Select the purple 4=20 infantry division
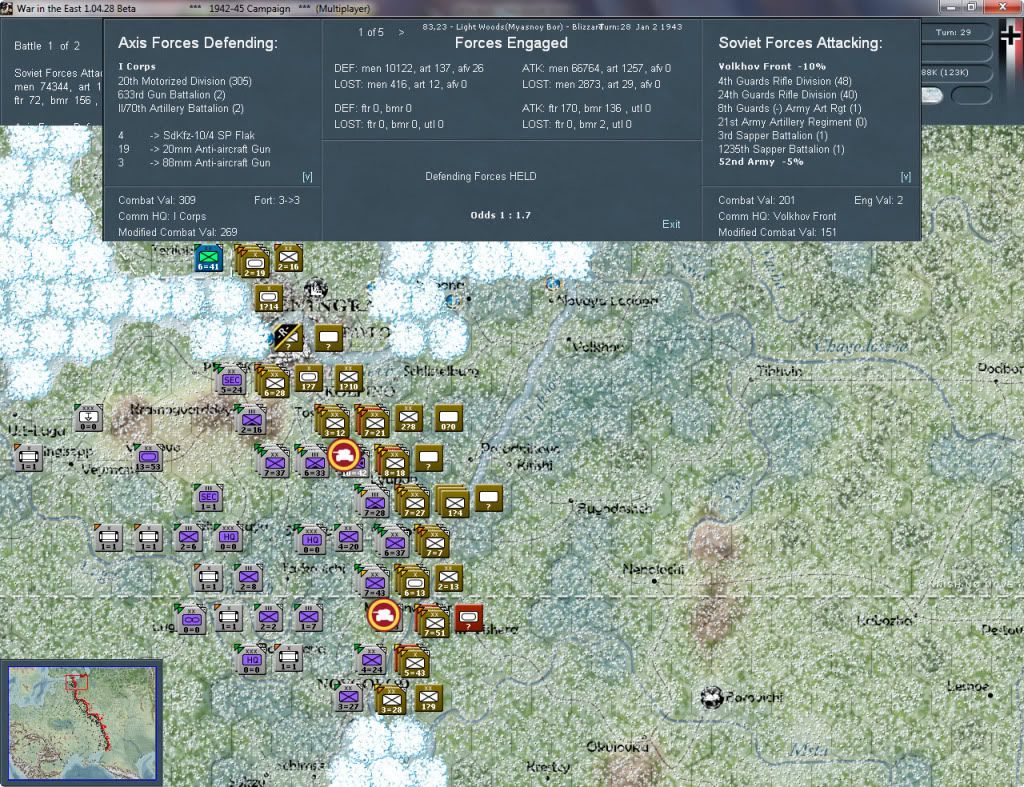 [347, 537]
